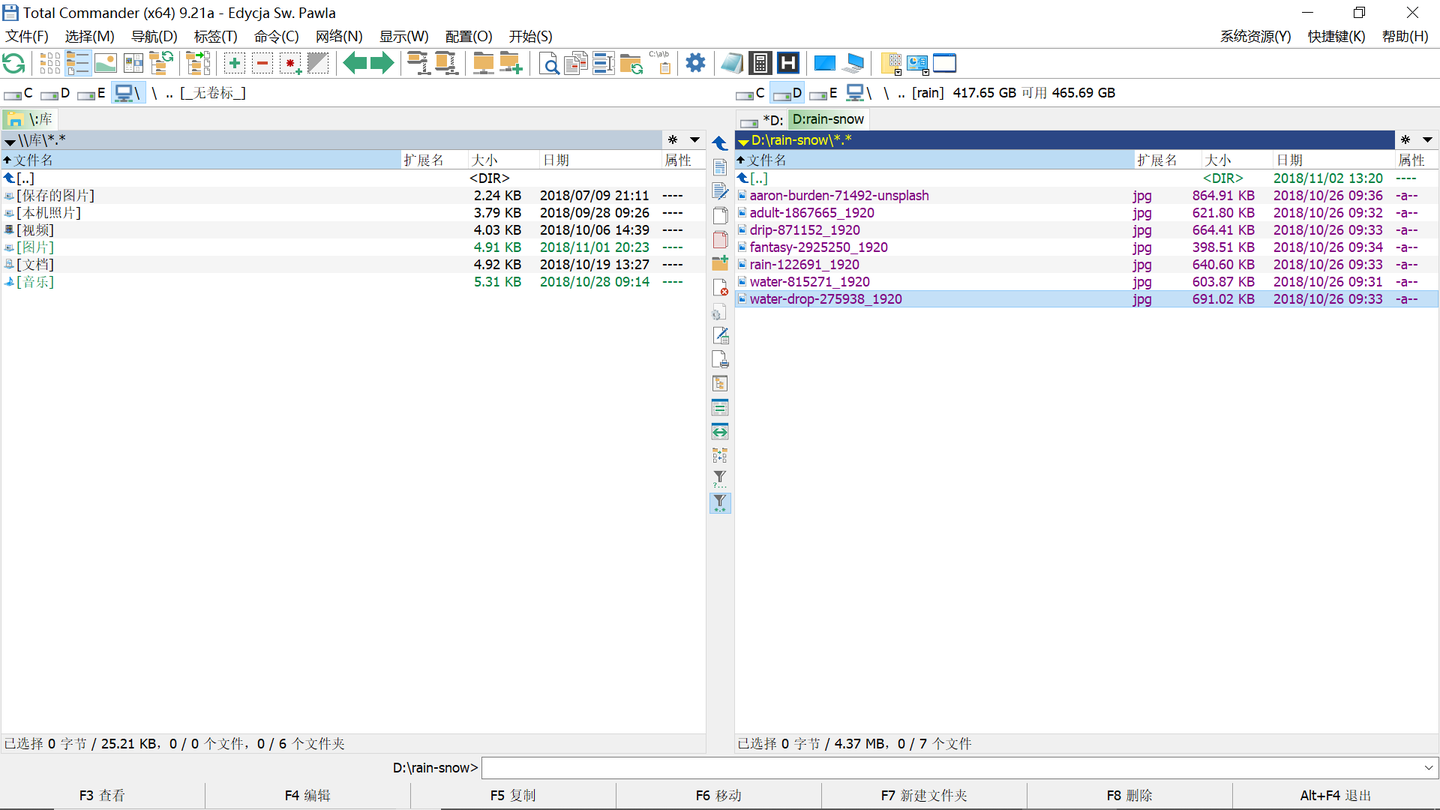Screen dimensions: 1440x810
Task: Select drive D button in the right panel
Action: point(788,93)
